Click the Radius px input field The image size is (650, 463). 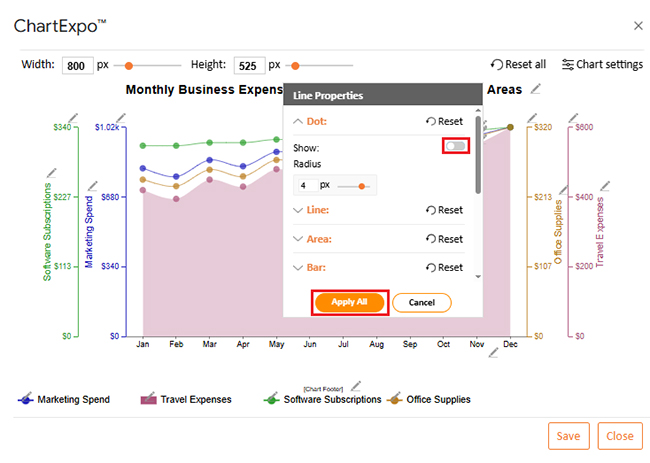(308, 185)
